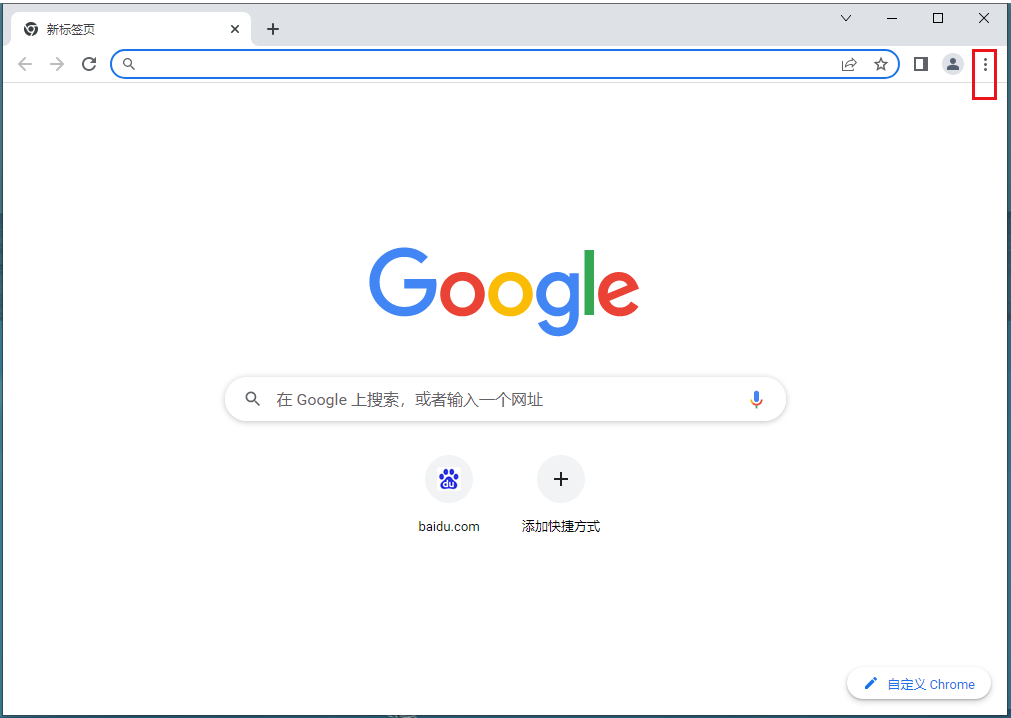Open a new tab with plus button
The height and width of the screenshot is (718, 1011).
pyautogui.click(x=273, y=29)
